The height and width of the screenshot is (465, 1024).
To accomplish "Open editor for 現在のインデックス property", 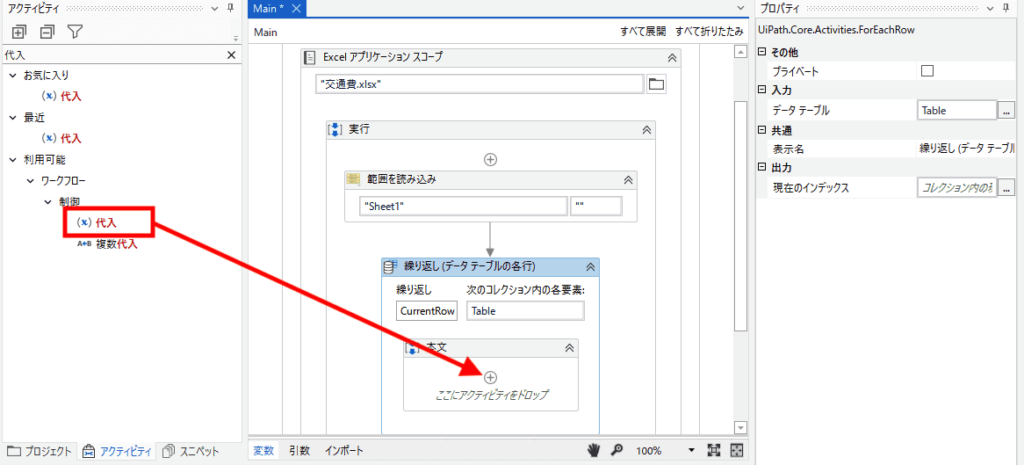I will coord(1006,188).
